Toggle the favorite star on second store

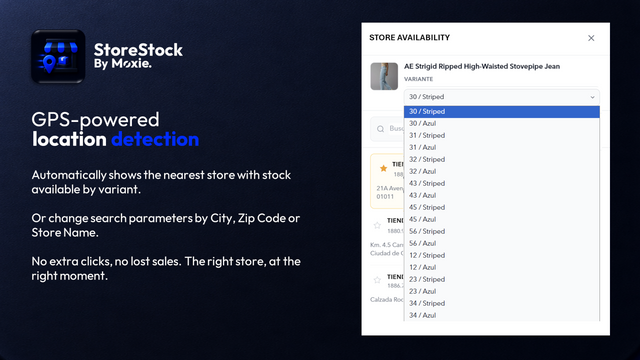[x=377, y=225]
